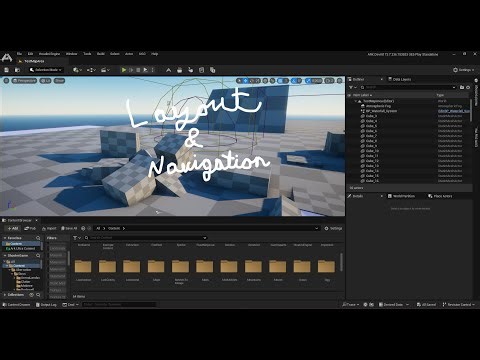The height and width of the screenshot is (360, 480).
Task: Open the first folder thumbnail in Content Browser
Action: pyautogui.click(x=83, y=266)
